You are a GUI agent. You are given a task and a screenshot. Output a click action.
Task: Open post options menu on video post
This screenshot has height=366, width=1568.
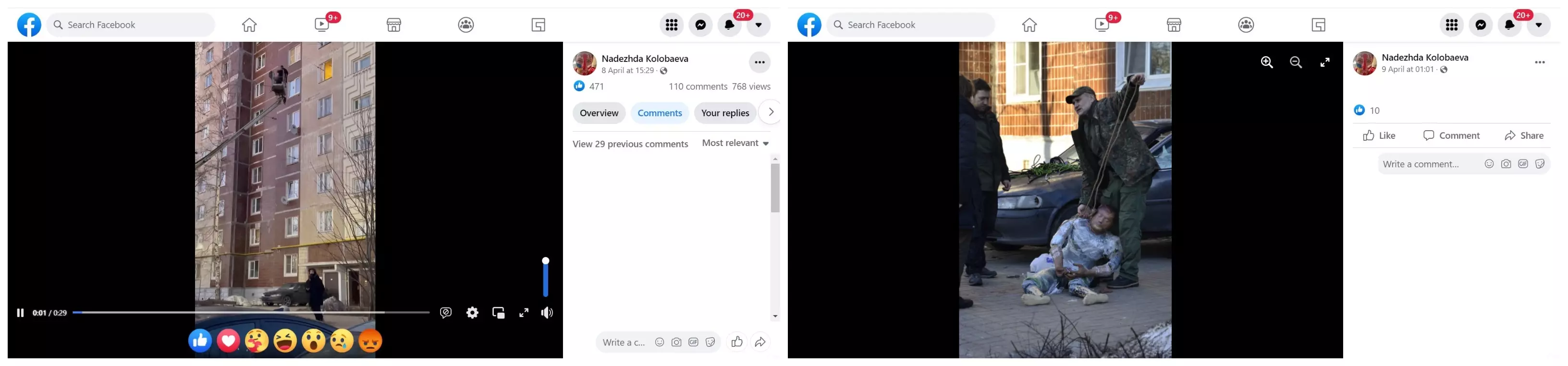[x=759, y=62]
